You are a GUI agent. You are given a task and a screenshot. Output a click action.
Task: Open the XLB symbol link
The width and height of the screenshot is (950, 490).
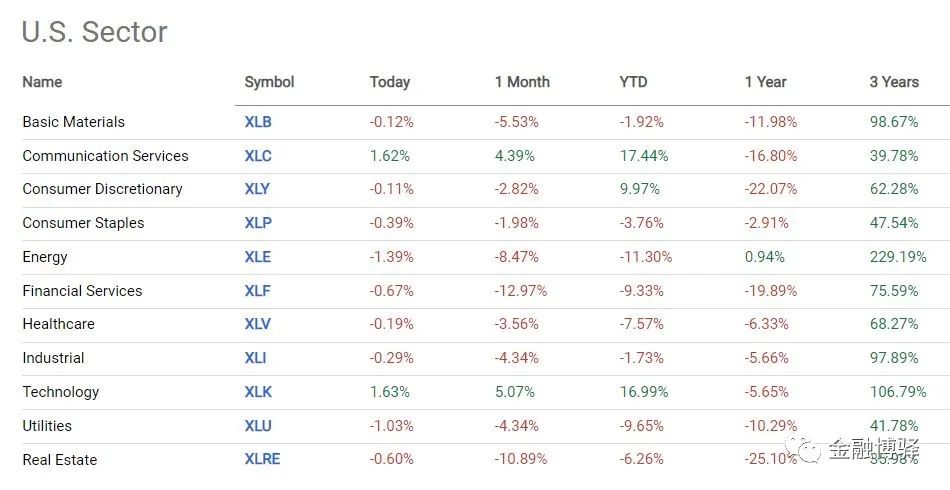[258, 122]
